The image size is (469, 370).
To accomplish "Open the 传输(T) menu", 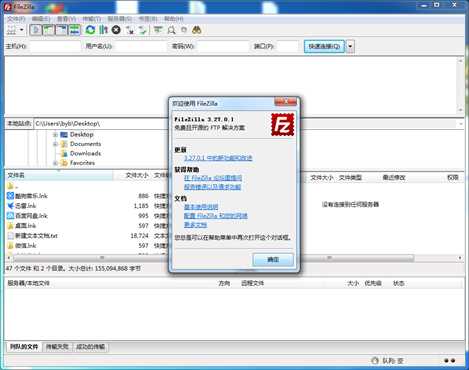I will [91, 19].
